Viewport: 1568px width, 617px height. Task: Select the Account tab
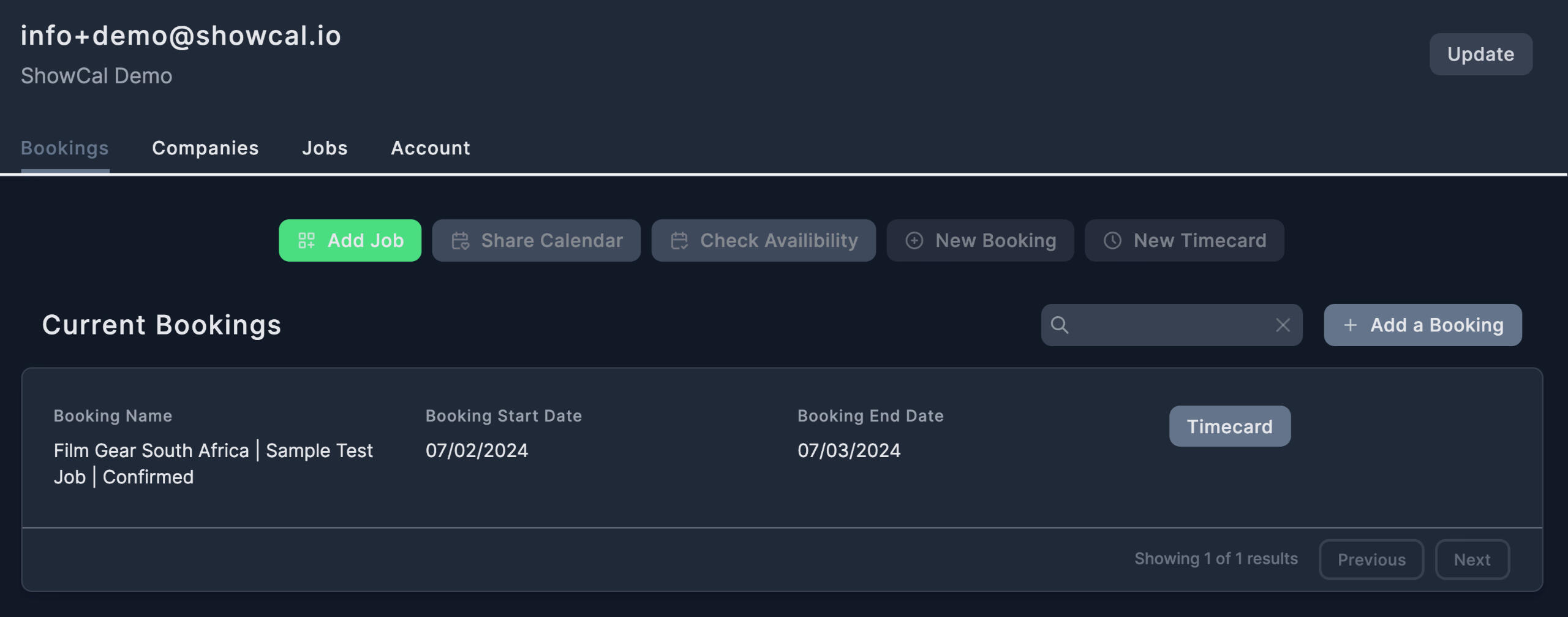(x=431, y=148)
